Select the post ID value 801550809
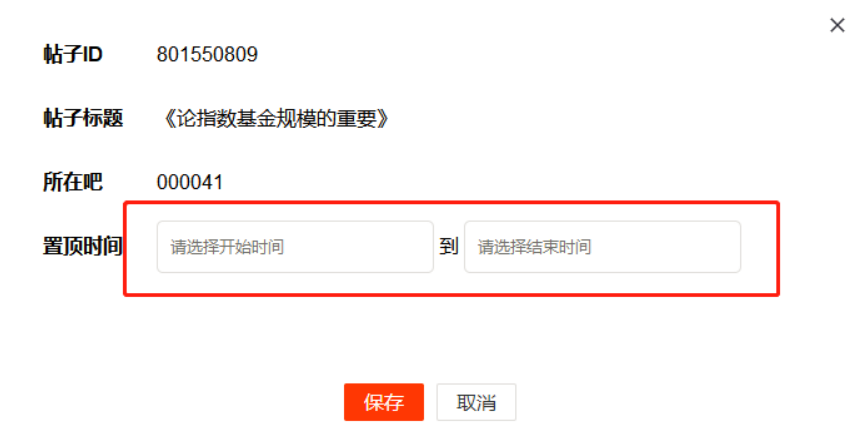The width and height of the screenshot is (863, 429). click(x=207, y=55)
